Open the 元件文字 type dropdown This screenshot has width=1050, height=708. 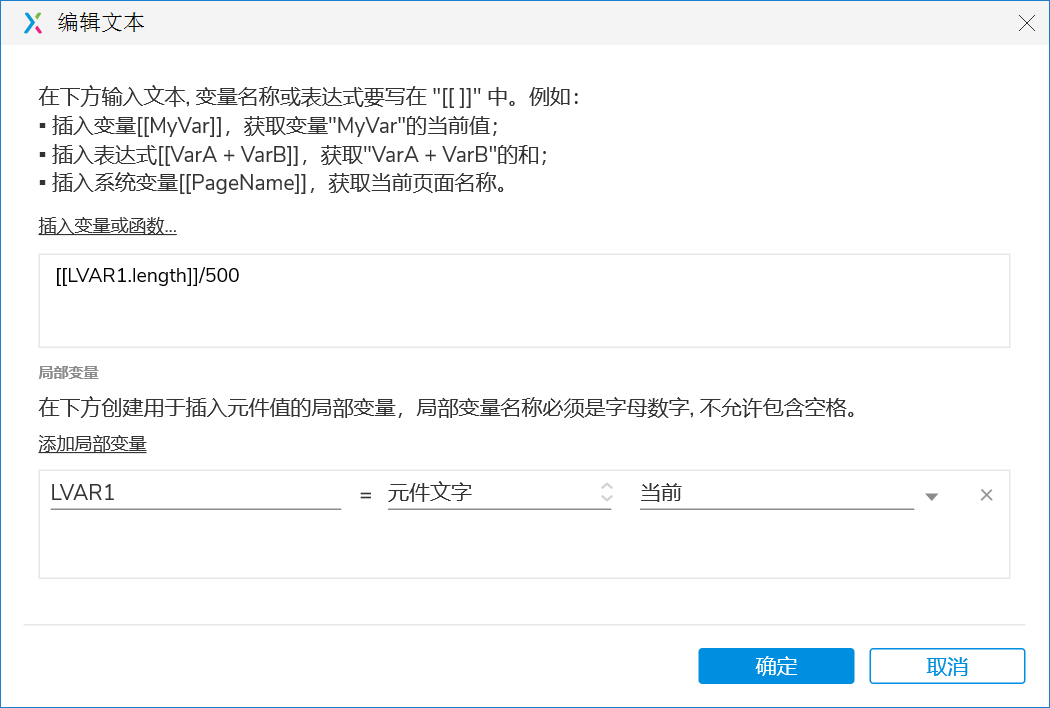point(490,493)
